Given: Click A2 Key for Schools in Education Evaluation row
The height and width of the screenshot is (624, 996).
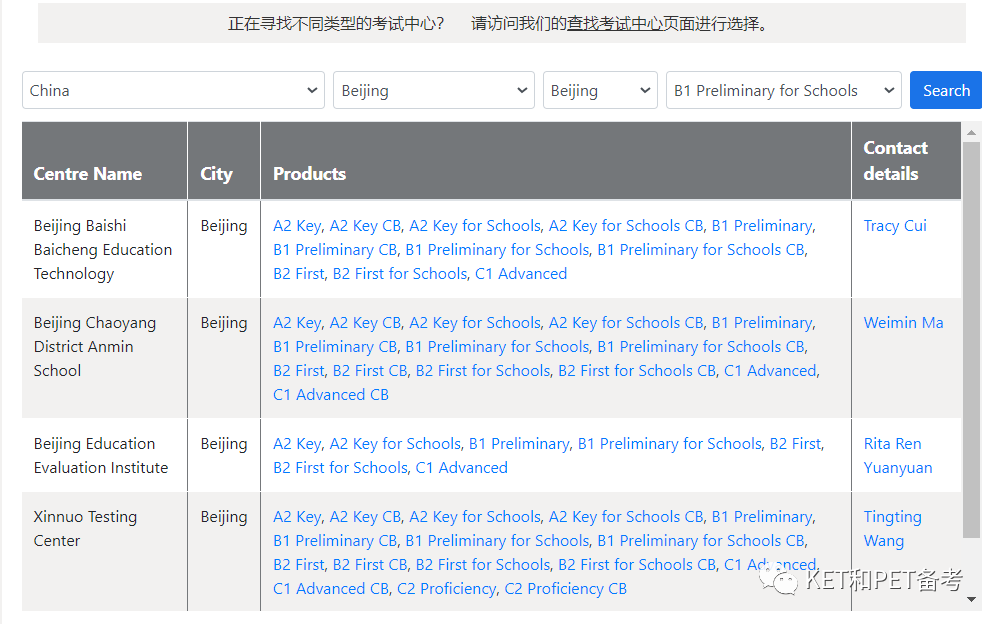Looking at the screenshot, I should point(395,444).
